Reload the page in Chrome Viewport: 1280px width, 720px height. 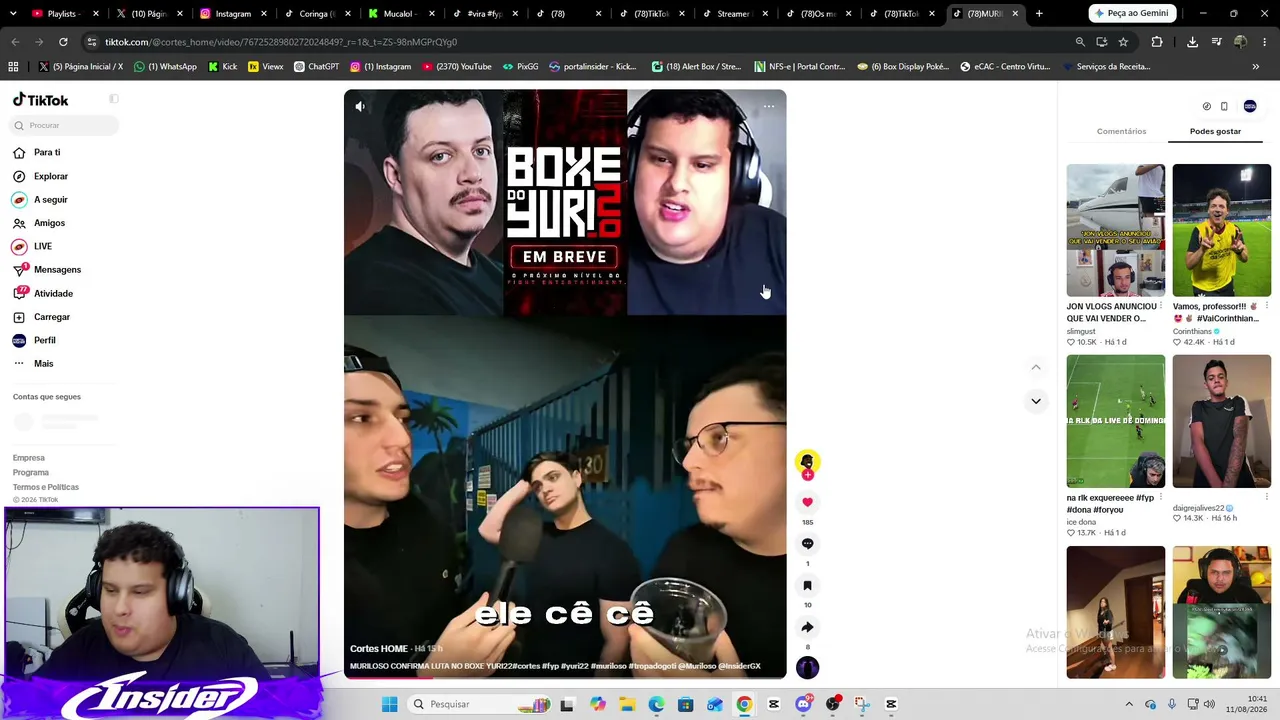click(x=63, y=42)
